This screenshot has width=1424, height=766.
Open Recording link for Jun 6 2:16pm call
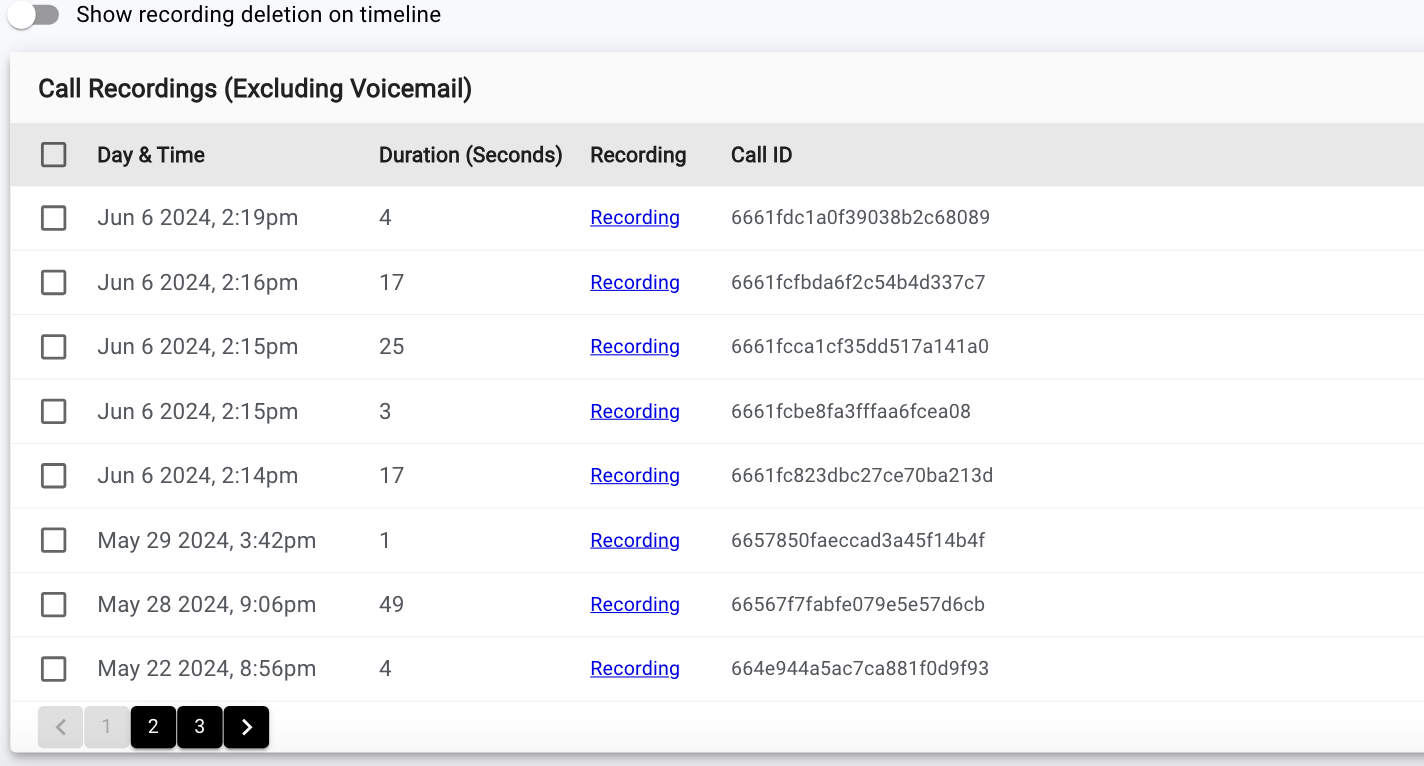(x=635, y=283)
